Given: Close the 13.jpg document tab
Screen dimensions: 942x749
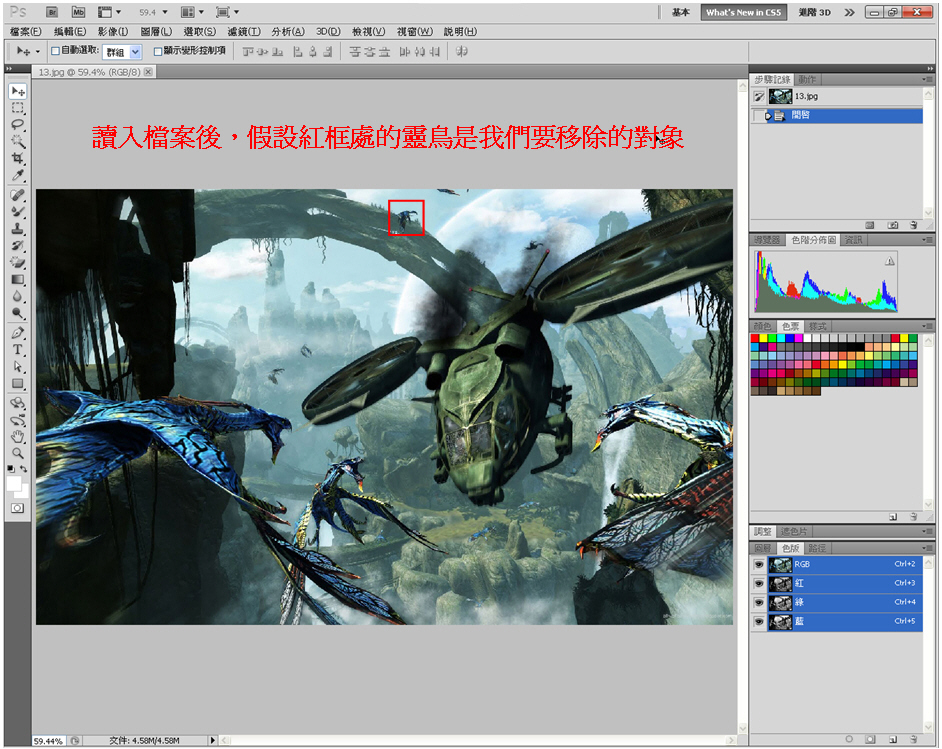Looking at the screenshot, I should pyautogui.click(x=148, y=72).
